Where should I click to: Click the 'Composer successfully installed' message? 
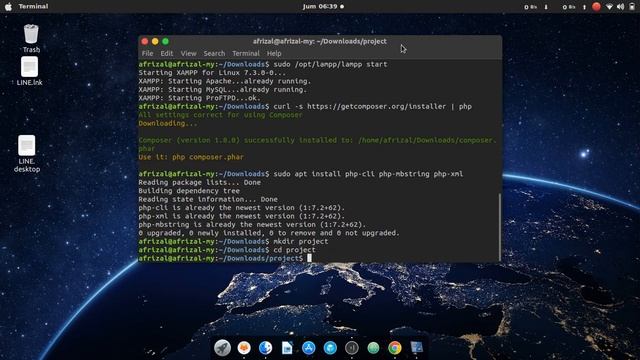coord(317,144)
